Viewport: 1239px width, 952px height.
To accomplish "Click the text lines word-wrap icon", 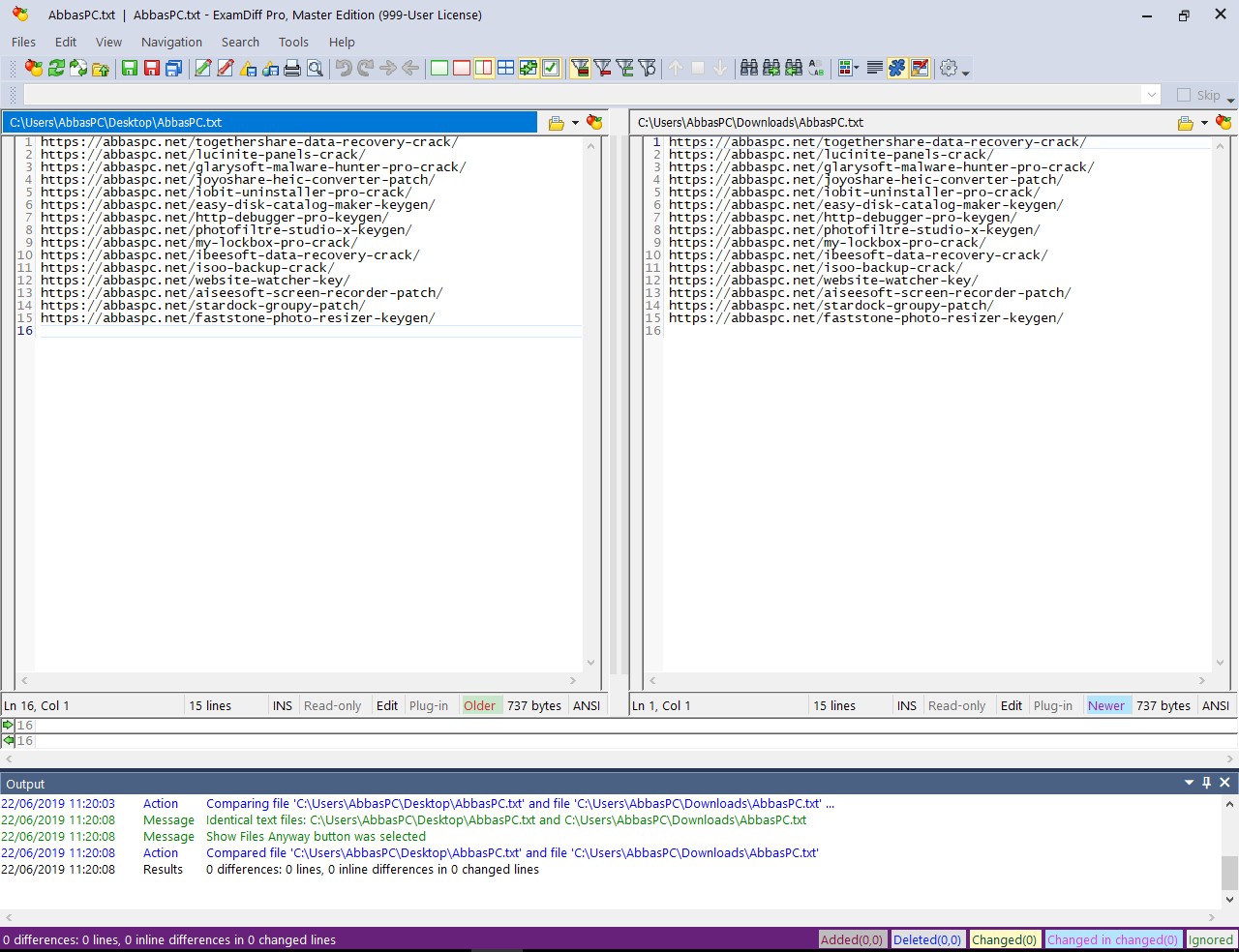I will 875,68.
